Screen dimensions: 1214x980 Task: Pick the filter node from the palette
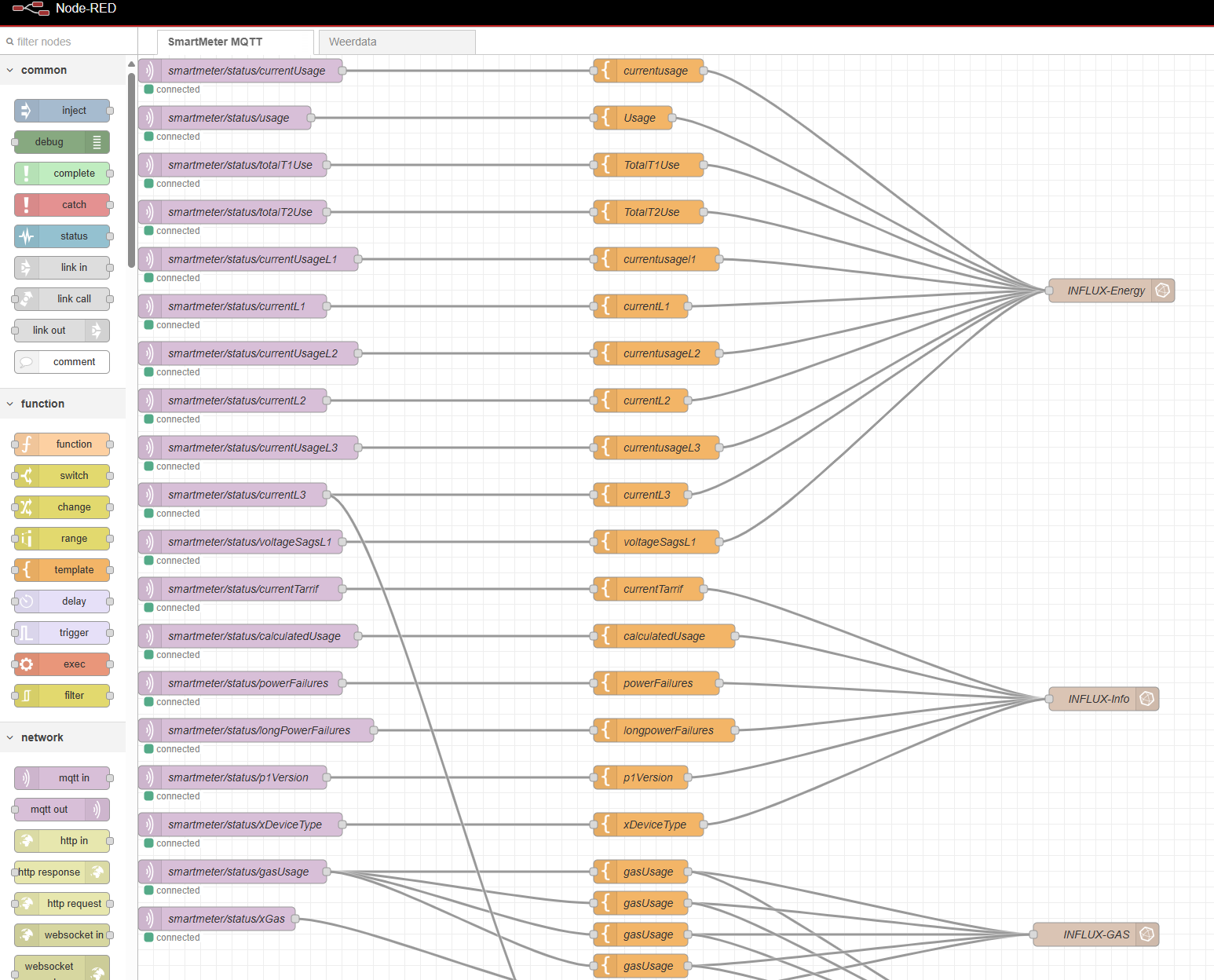(62, 696)
